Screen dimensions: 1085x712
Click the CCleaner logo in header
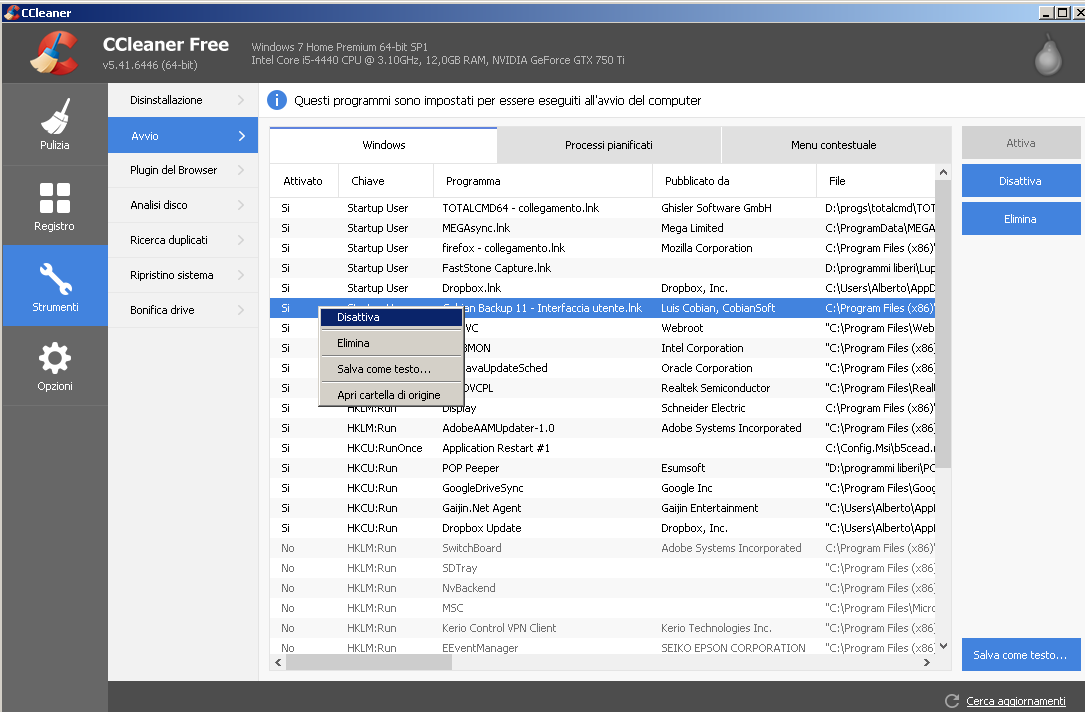pos(54,54)
